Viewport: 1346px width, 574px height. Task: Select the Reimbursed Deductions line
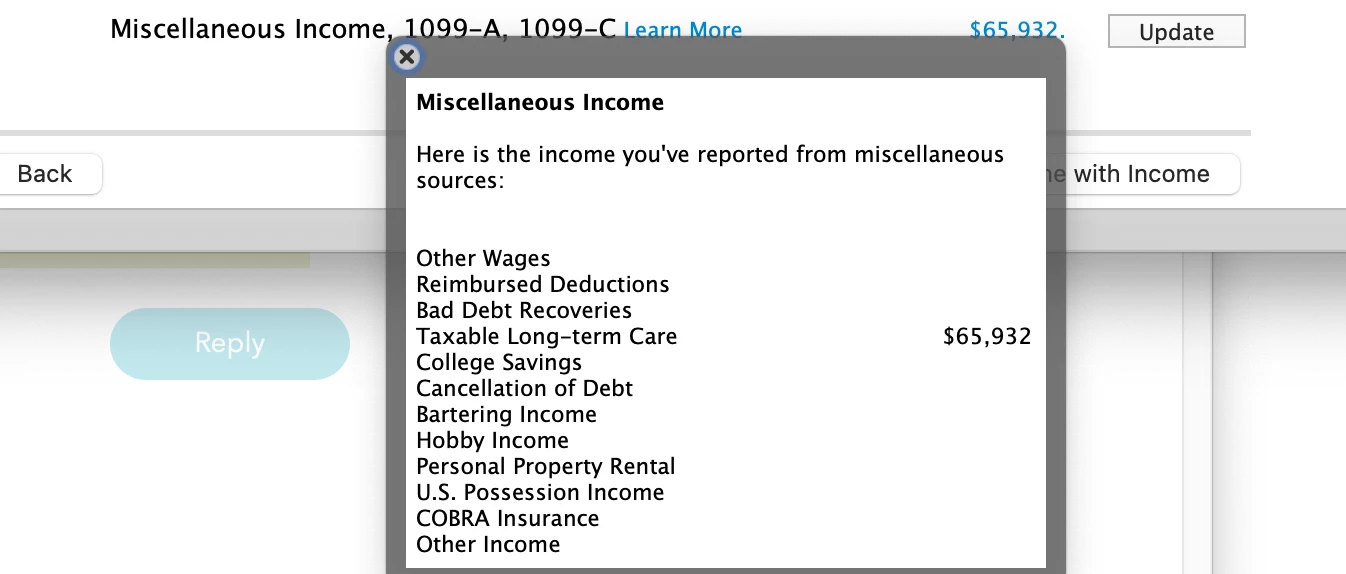[x=543, y=284]
